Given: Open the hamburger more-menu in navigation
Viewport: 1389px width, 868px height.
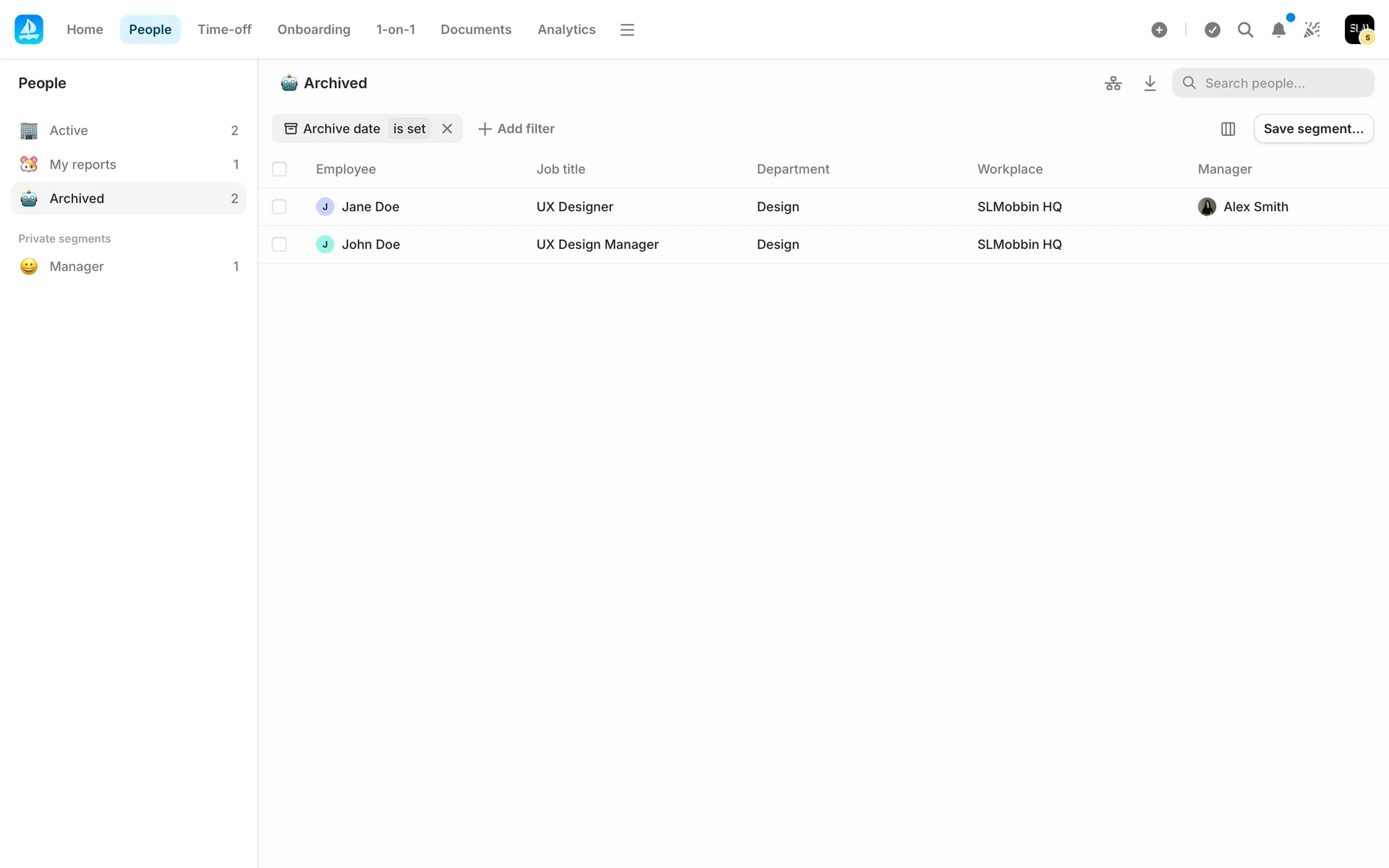Looking at the screenshot, I should 627,30.
